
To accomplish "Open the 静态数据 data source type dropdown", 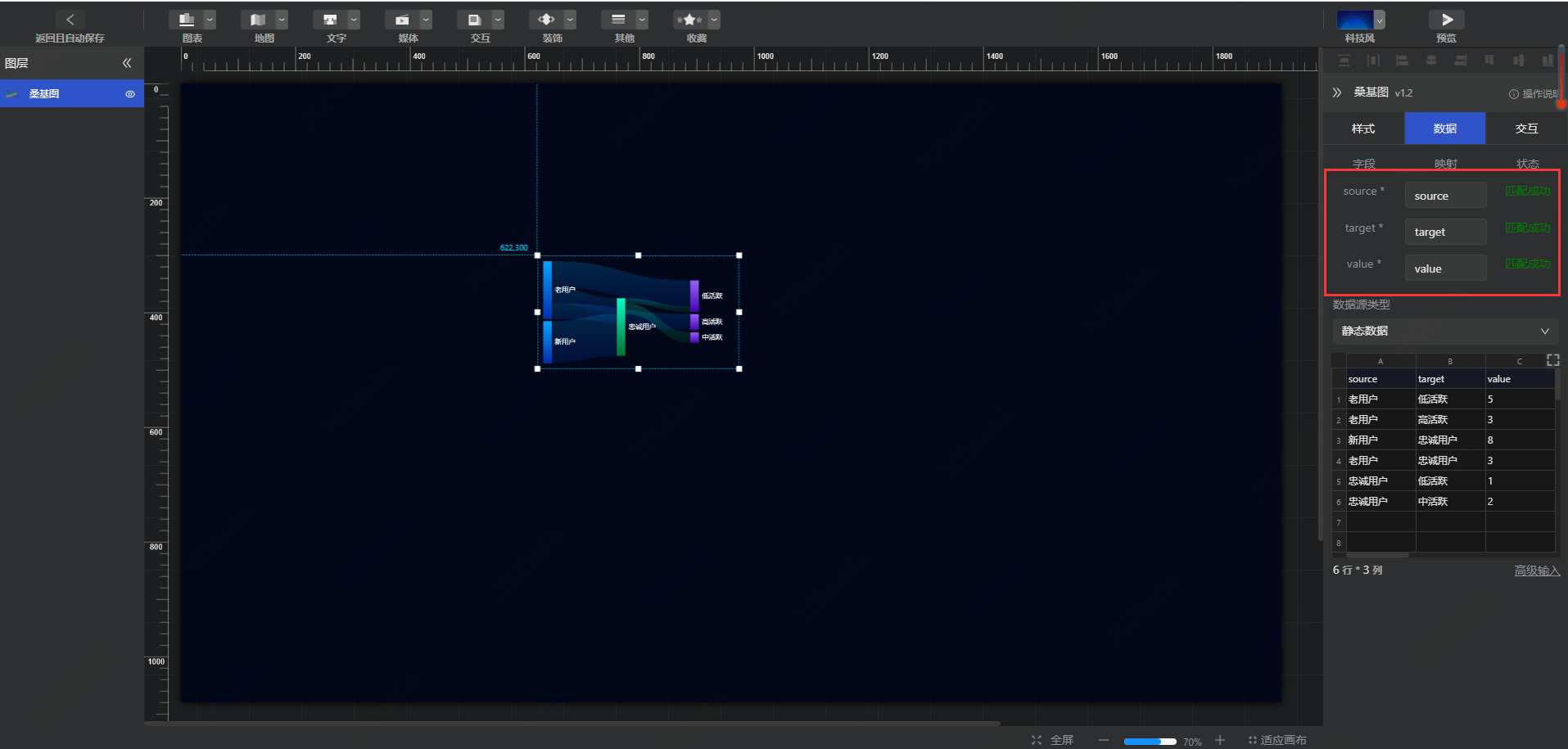I will (1445, 332).
